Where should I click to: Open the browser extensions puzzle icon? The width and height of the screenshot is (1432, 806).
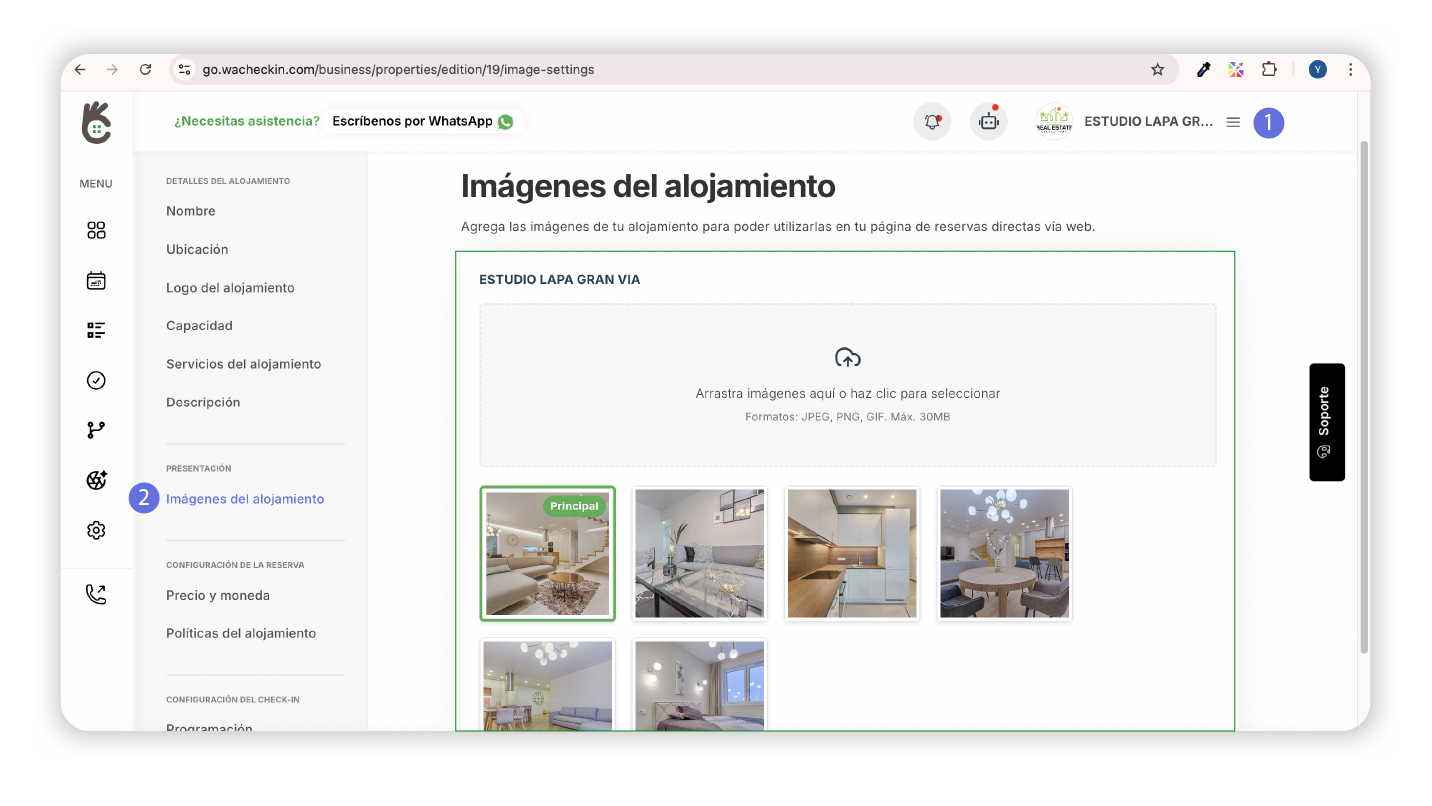click(x=1269, y=70)
